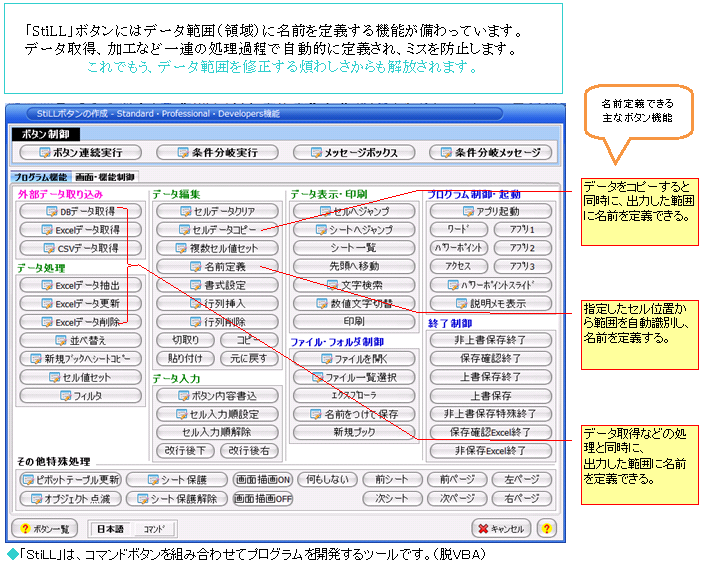704x566 pixels.
Task: Click the Excelデータ抽出 button
Action: [80, 285]
